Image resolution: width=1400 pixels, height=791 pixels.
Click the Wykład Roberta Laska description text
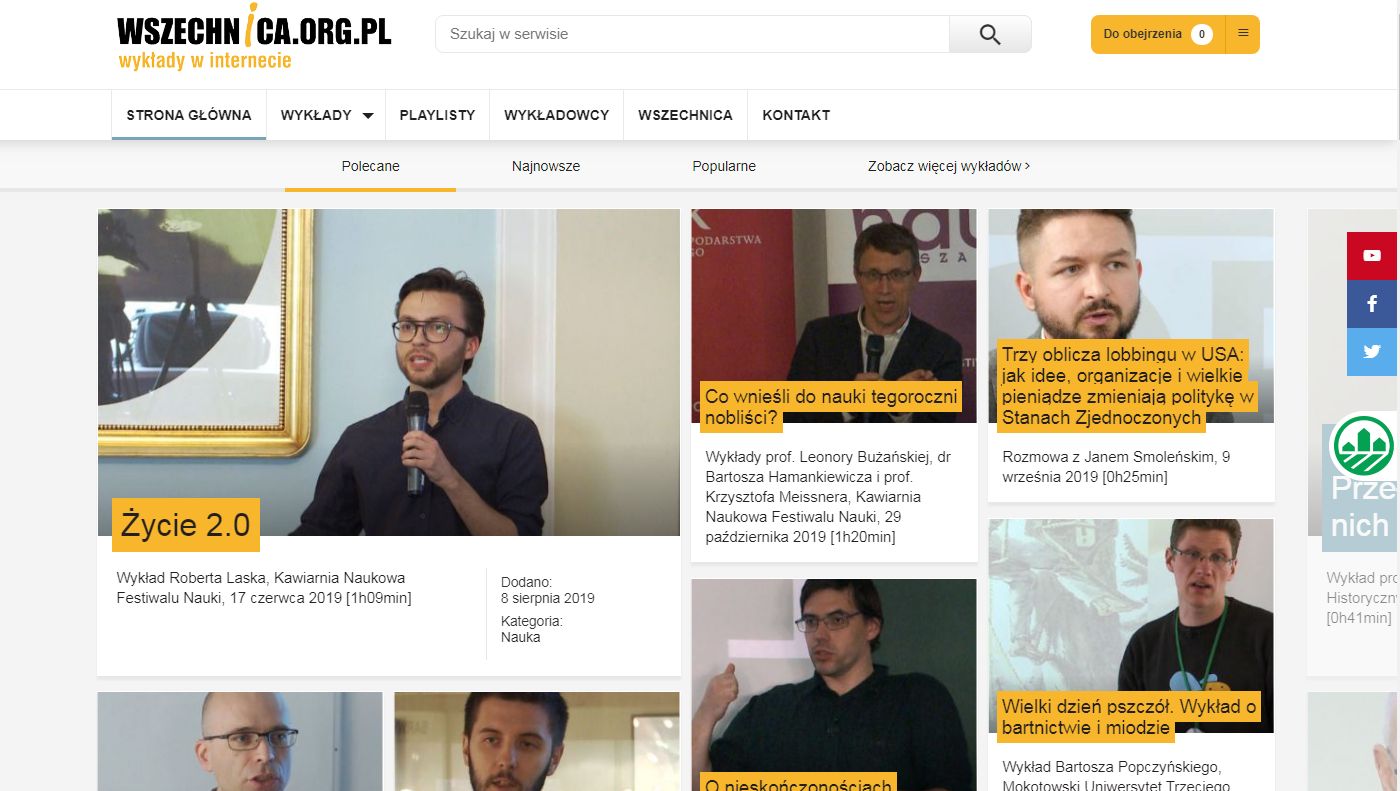point(264,588)
